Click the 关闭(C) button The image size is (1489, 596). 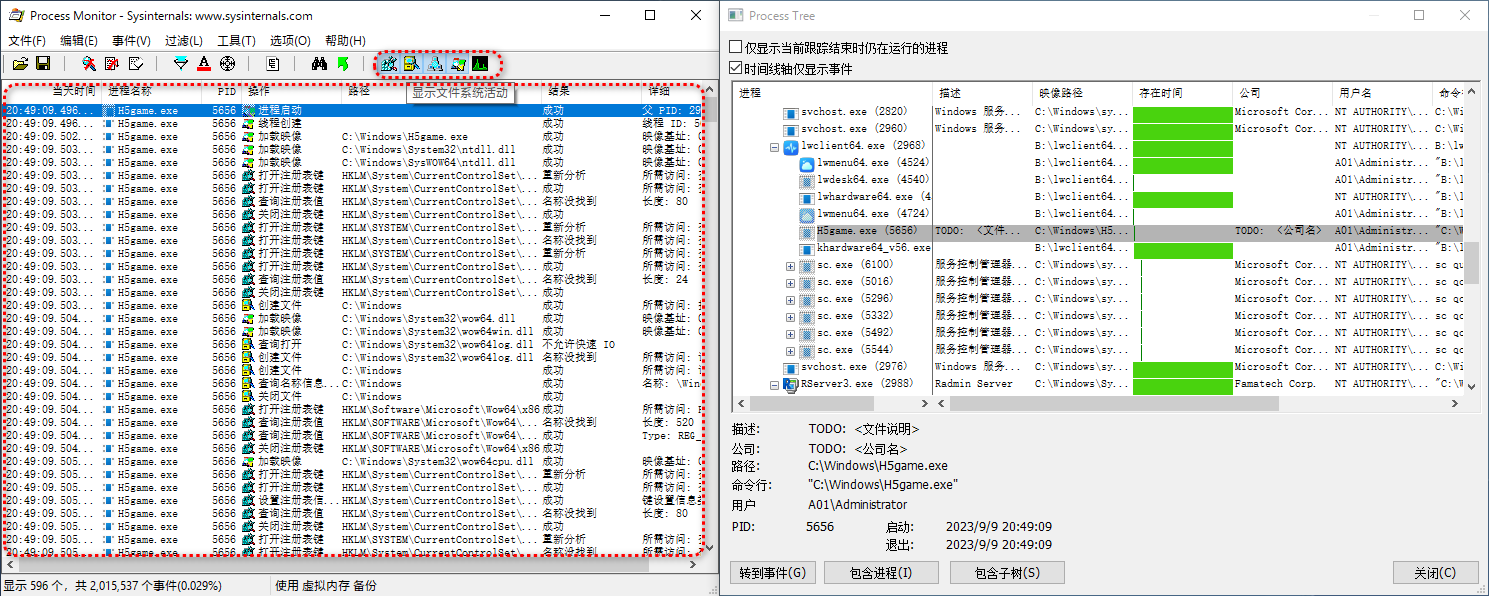click(x=1435, y=573)
